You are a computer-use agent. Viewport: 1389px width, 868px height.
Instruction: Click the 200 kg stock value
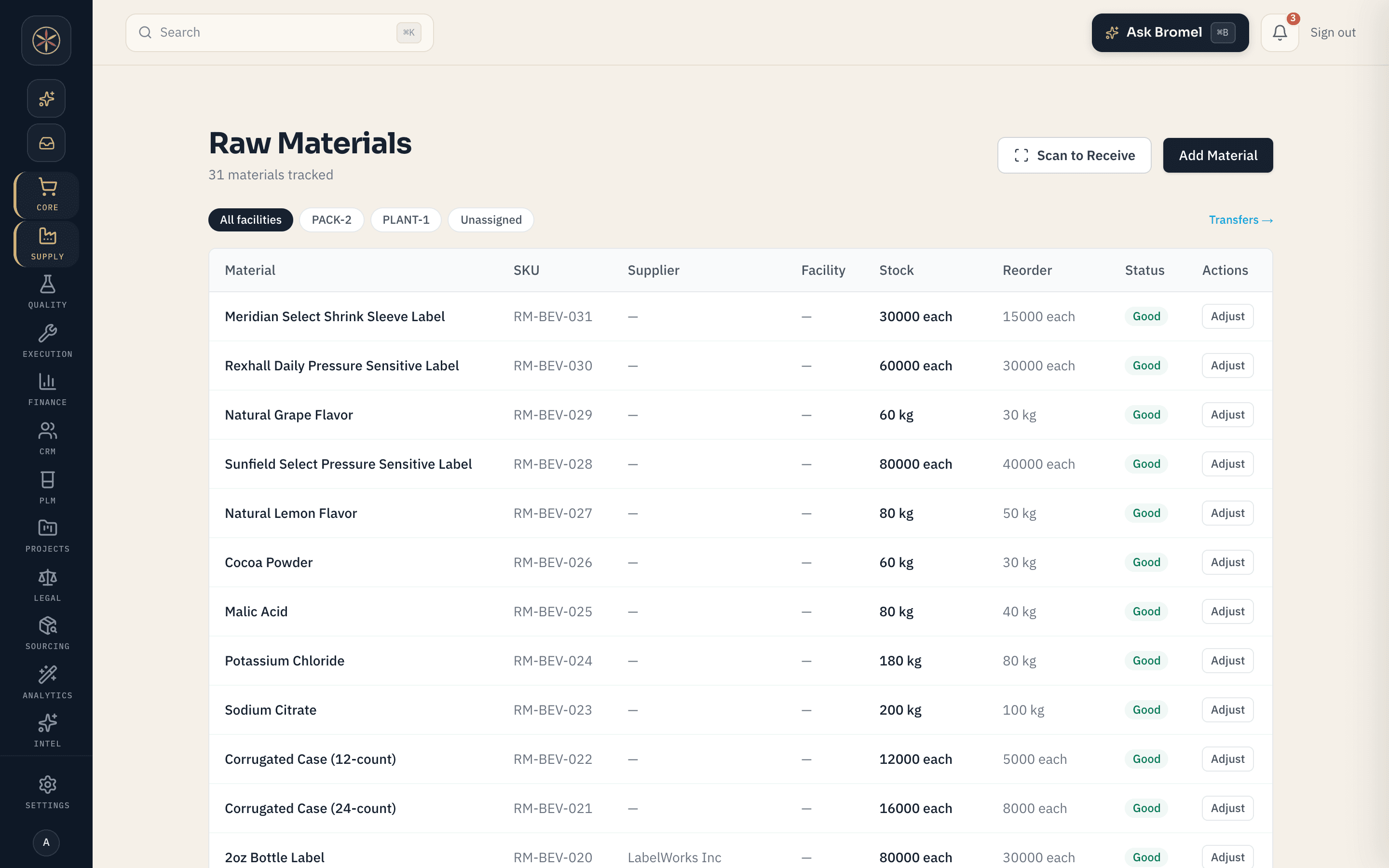(x=900, y=710)
